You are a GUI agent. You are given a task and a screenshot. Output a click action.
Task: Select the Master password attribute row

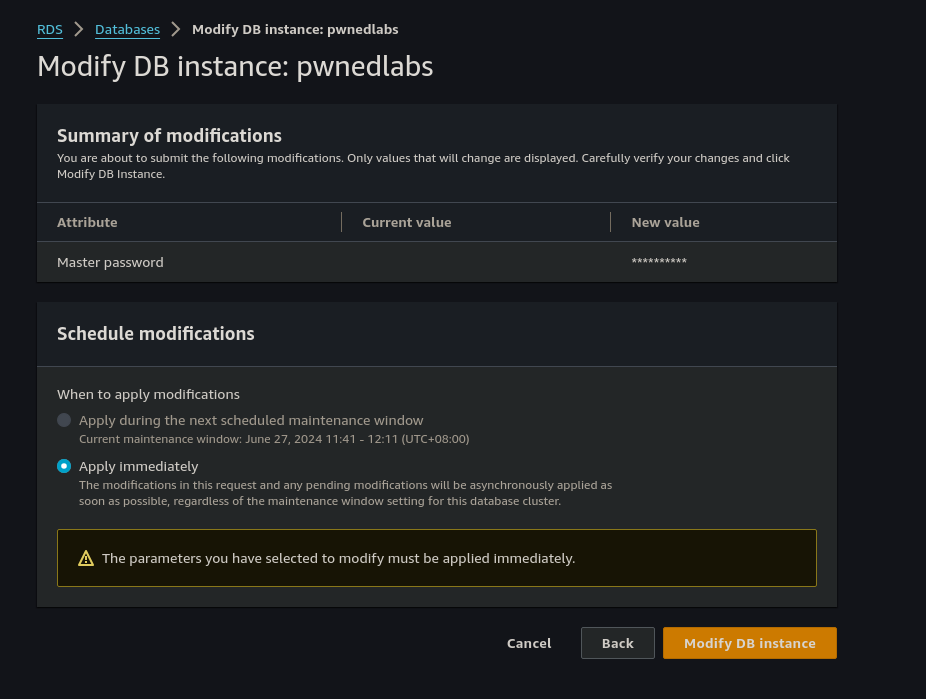click(110, 262)
